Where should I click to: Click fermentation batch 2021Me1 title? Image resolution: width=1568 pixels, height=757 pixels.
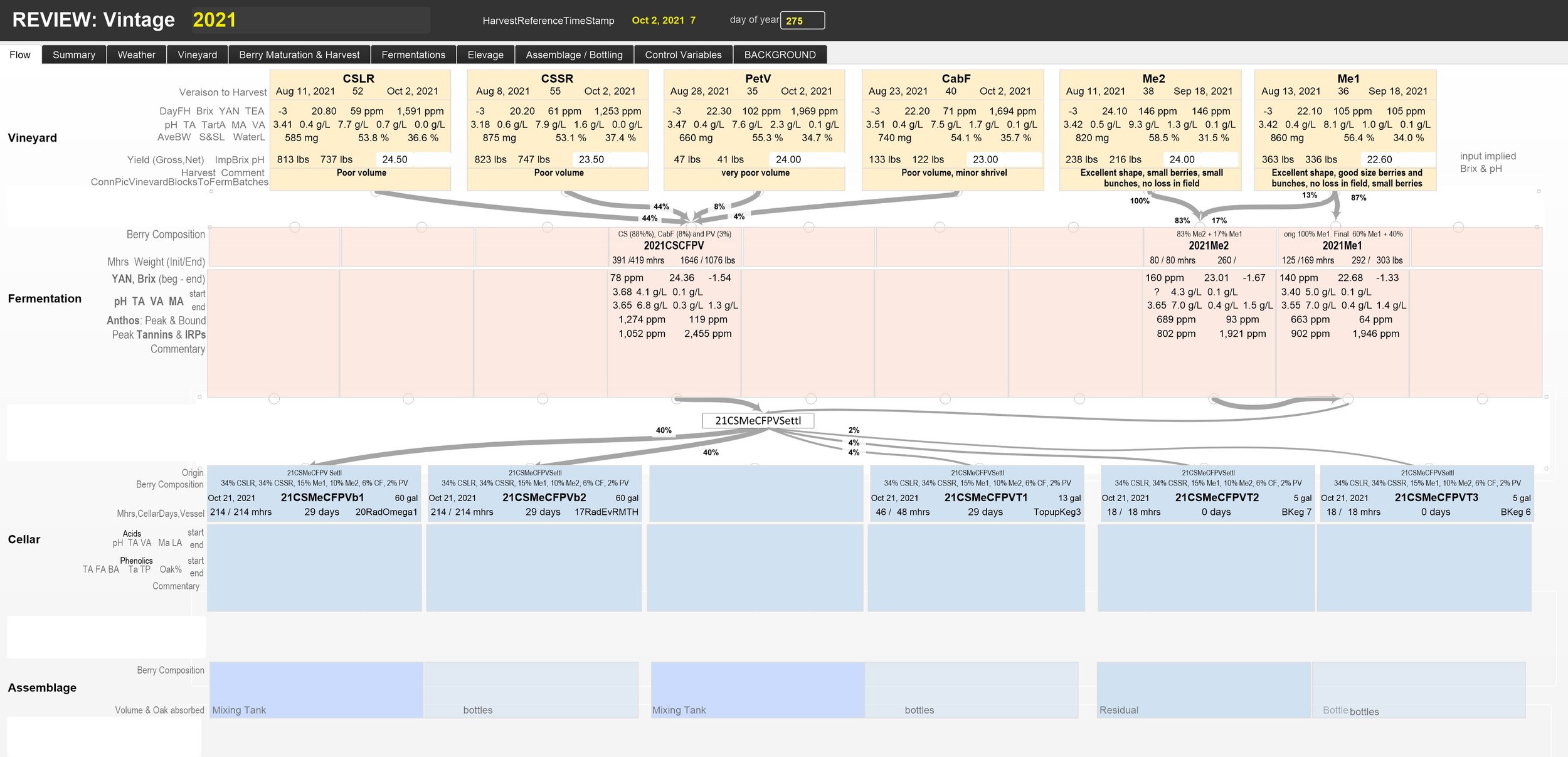[1342, 246]
